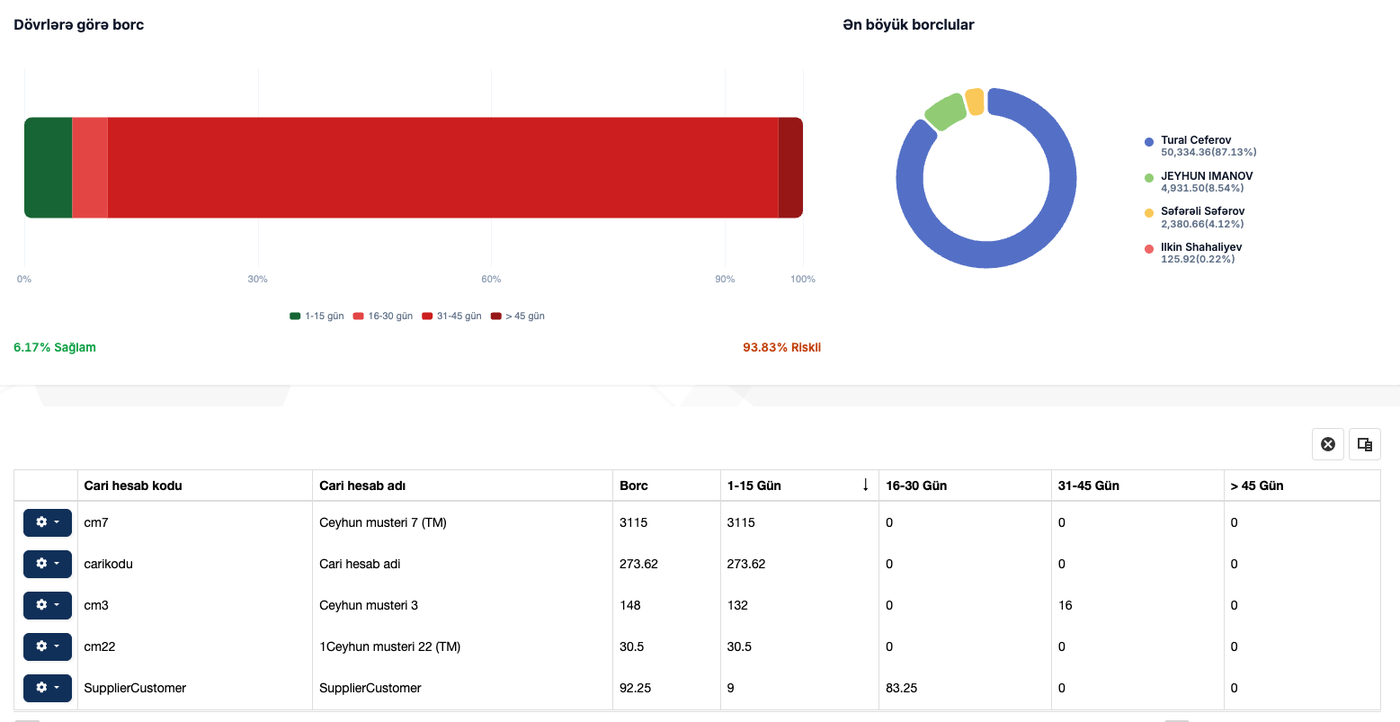Toggle JEYHUN IMANOV in the donut legend

(x=1199, y=181)
